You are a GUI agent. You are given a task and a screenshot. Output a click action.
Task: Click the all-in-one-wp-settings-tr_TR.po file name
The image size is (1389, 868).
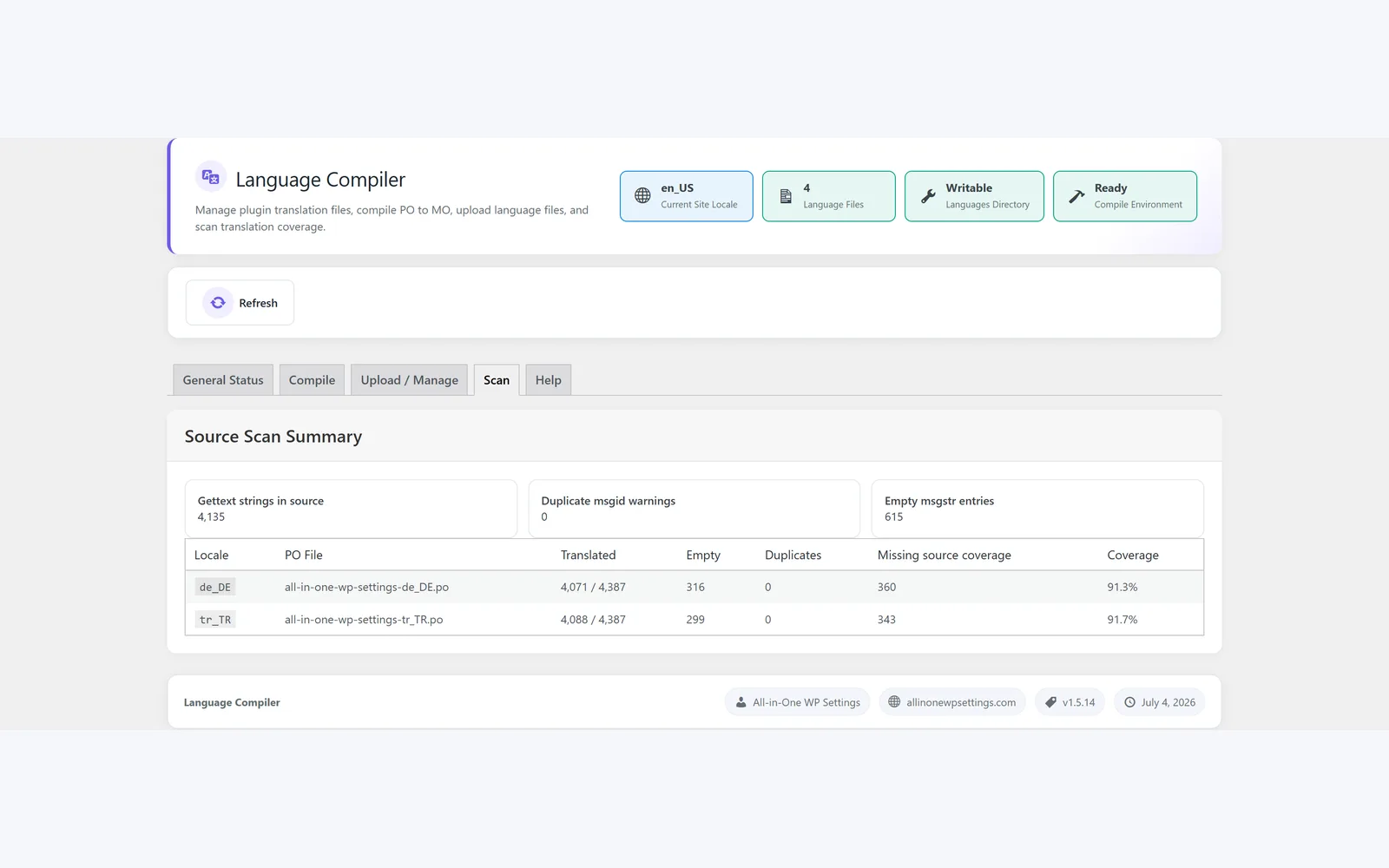pyautogui.click(x=364, y=620)
